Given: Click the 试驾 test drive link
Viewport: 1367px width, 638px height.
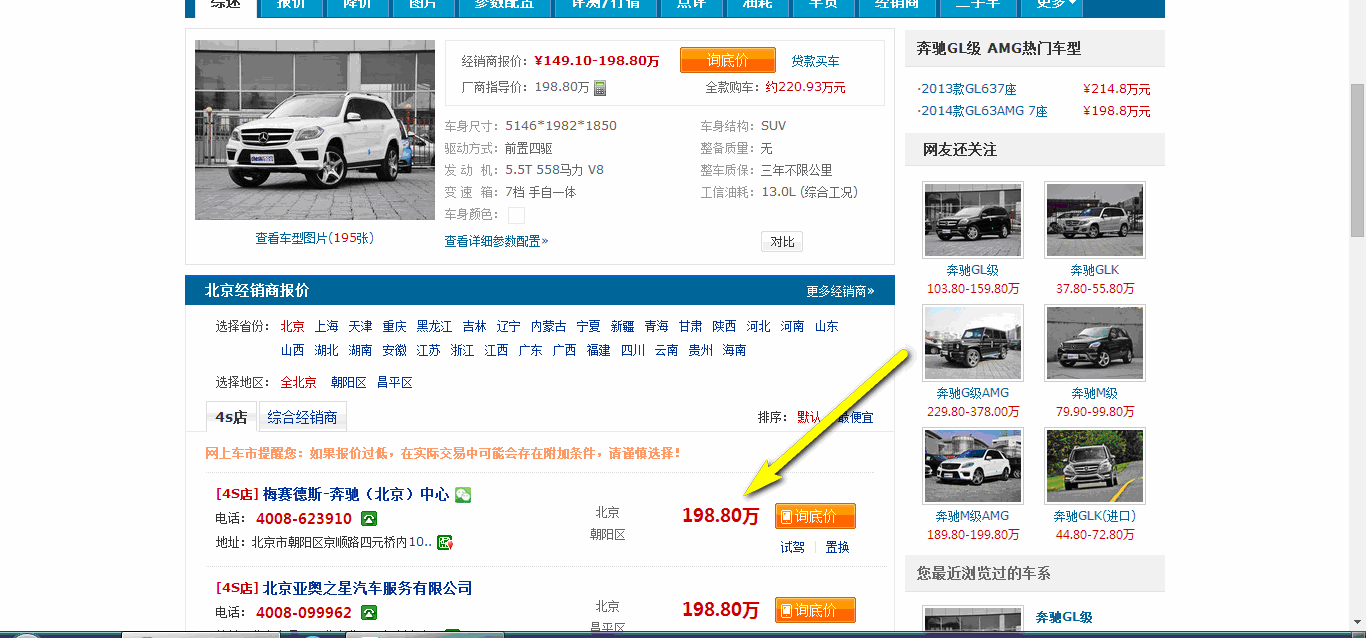Looking at the screenshot, I should [792, 547].
